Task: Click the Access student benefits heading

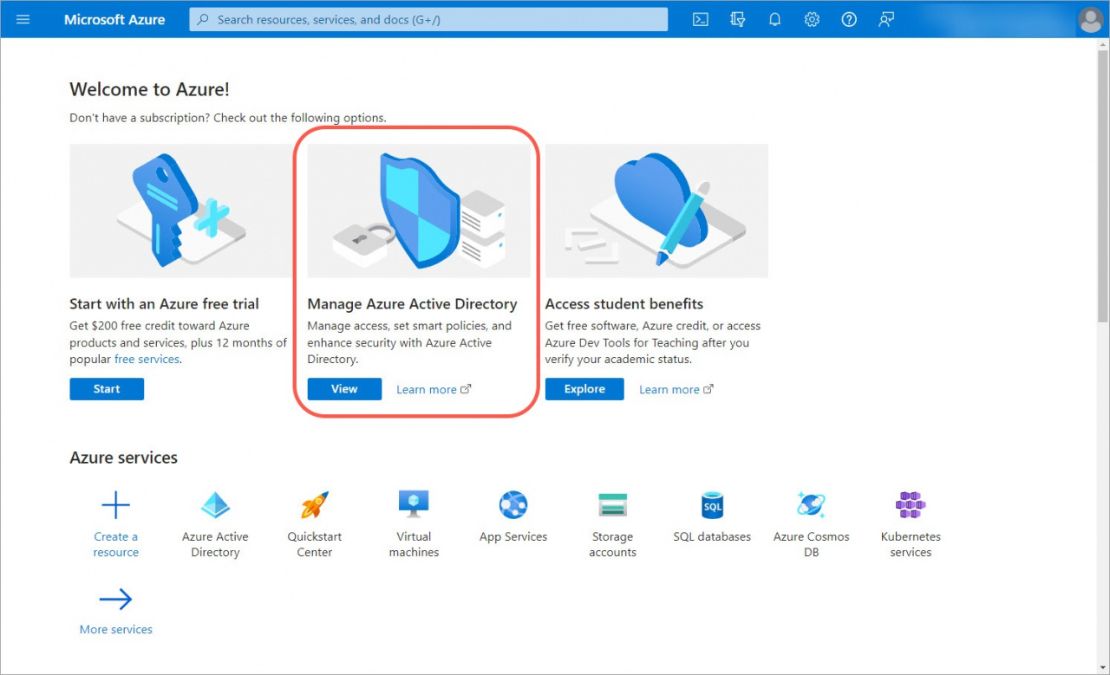Action: [x=624, y=304]
